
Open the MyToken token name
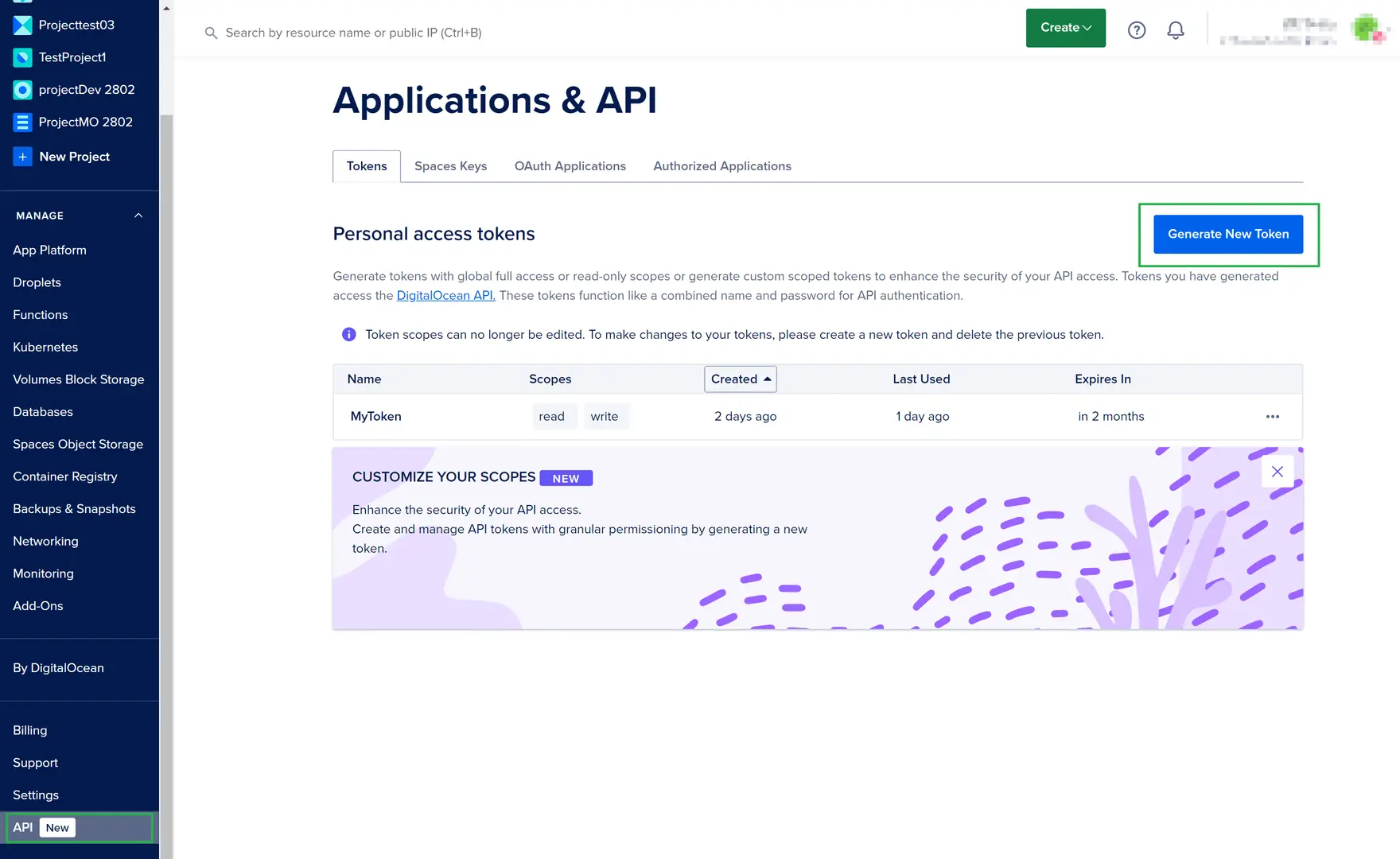pyautogui.click(x=375, y=417)
